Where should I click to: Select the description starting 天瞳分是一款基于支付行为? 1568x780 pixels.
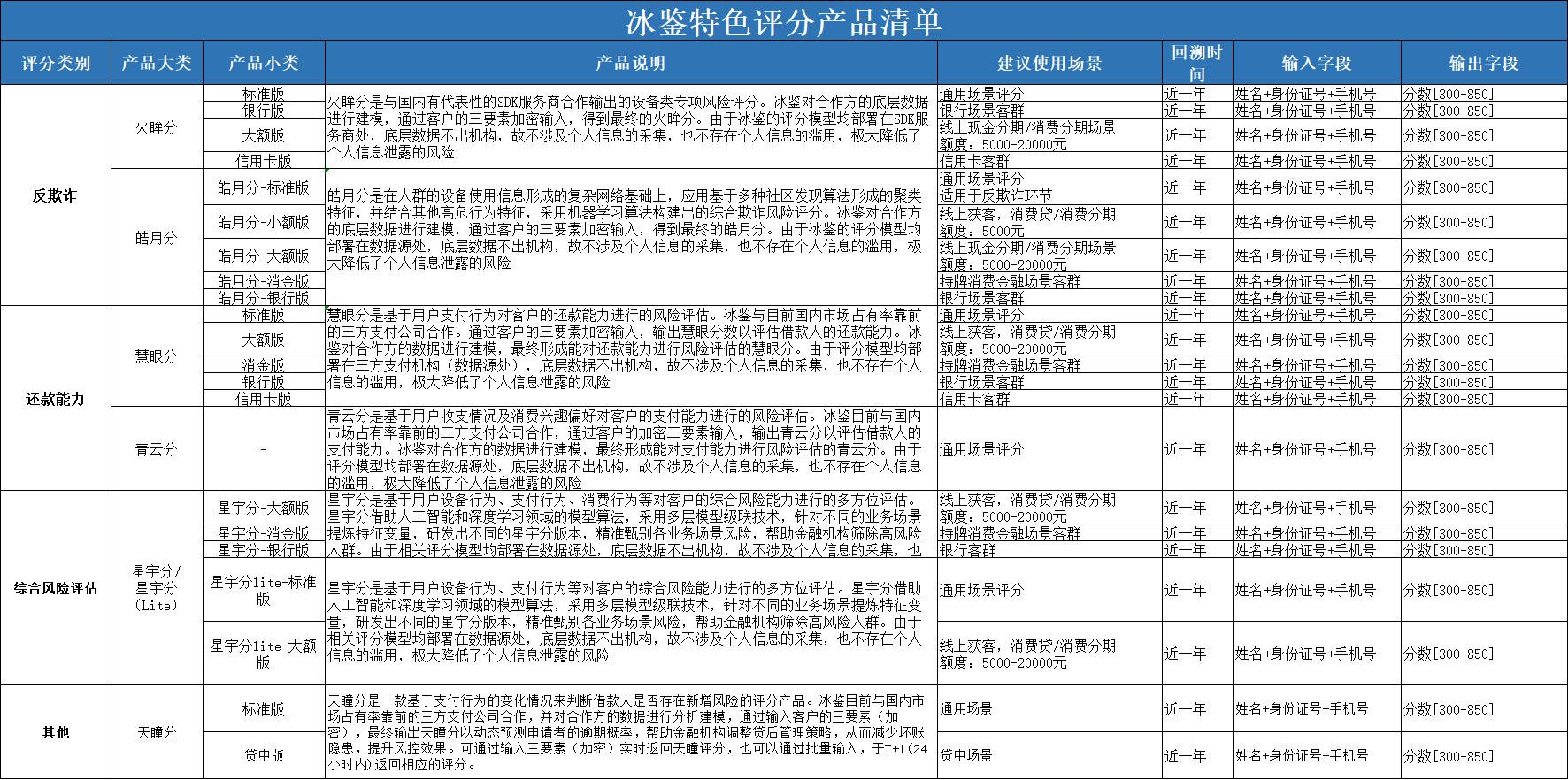631,732
